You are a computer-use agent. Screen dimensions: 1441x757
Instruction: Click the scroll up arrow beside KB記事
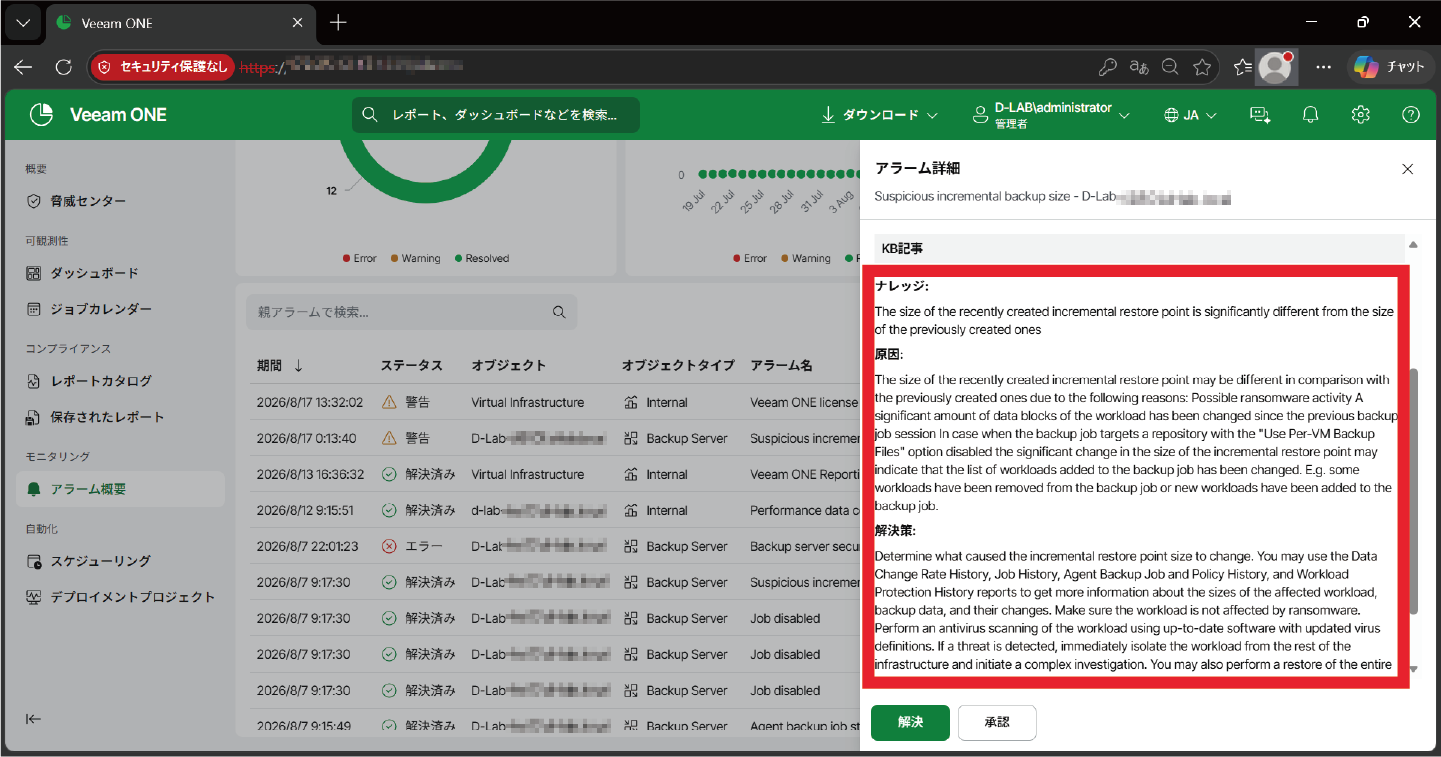coord(1413,245)
